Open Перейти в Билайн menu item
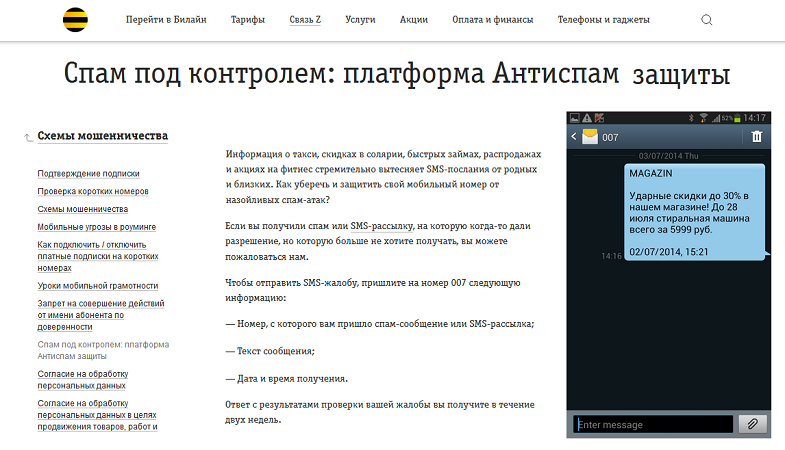Screen dimensions: 785x450 166,20
